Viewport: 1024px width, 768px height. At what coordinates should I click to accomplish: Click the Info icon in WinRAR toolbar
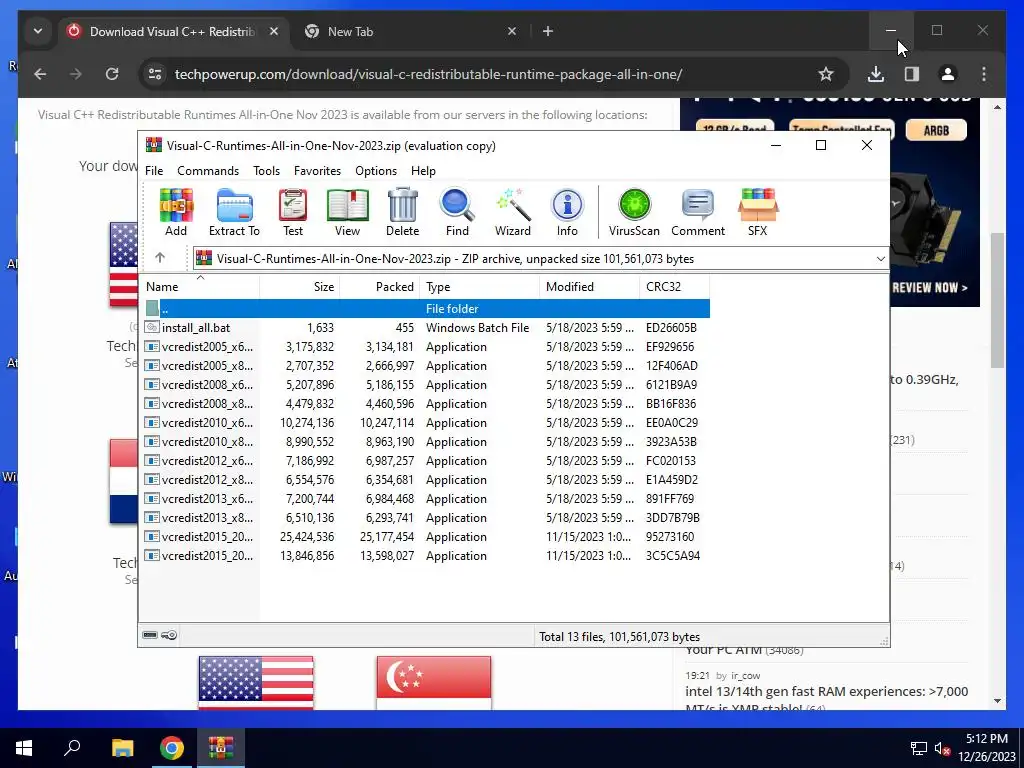[x=567, y=212]
